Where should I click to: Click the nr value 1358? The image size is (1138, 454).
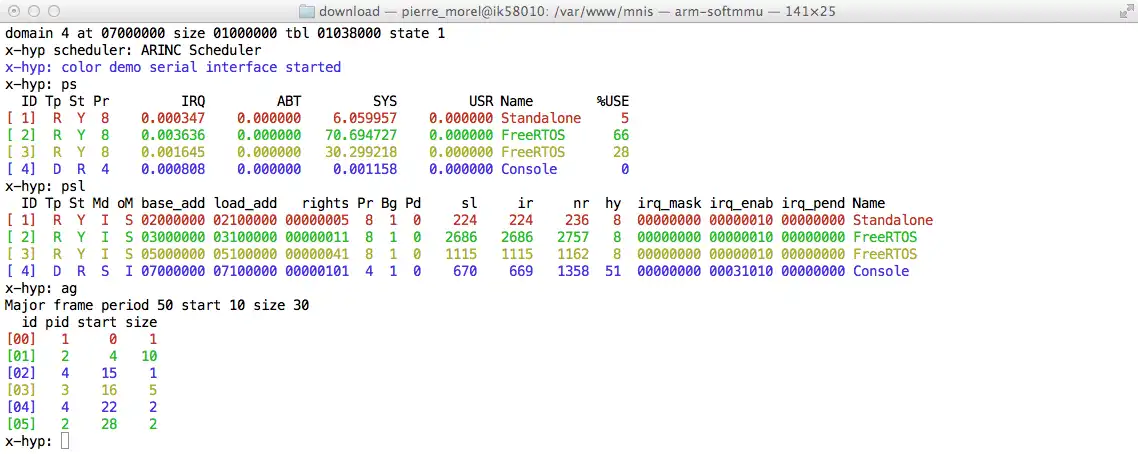(x=573, y=271)
